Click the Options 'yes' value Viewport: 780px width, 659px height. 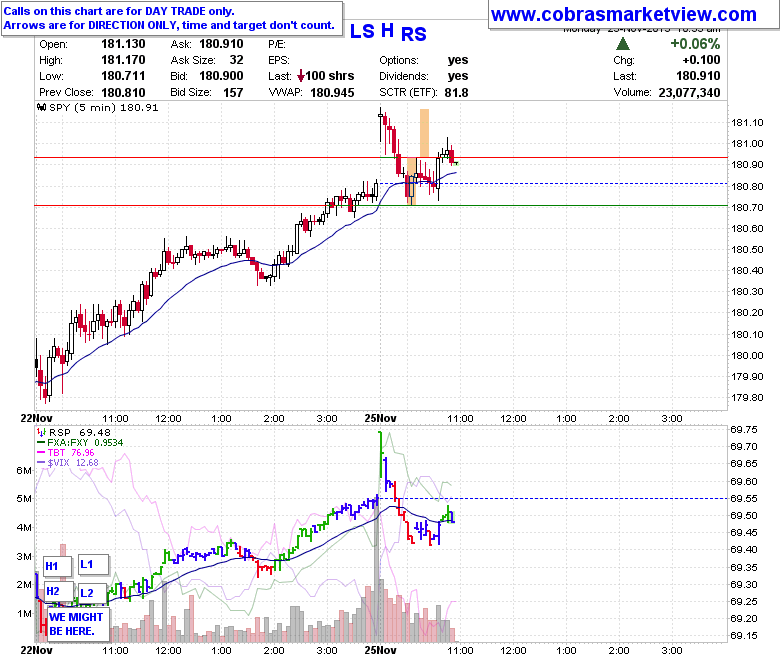[458, 60]
